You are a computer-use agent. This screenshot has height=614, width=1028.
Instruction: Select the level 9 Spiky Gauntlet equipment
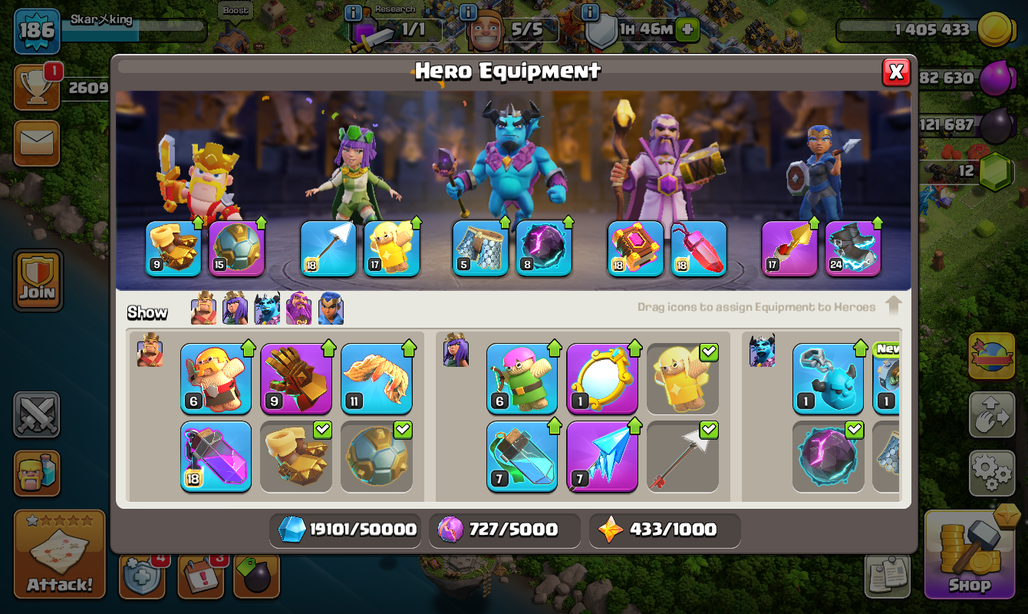click(x=296, y=379)
